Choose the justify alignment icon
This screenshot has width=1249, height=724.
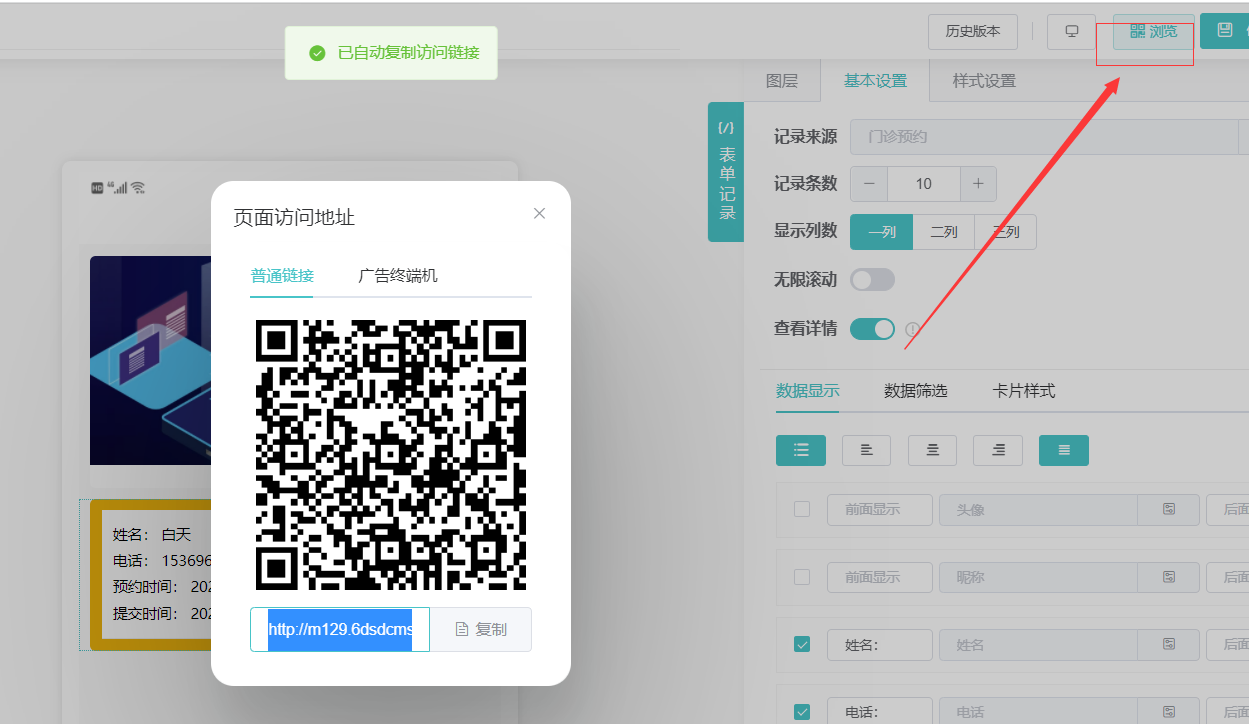pyautogui.click(x=1064, y=450)
